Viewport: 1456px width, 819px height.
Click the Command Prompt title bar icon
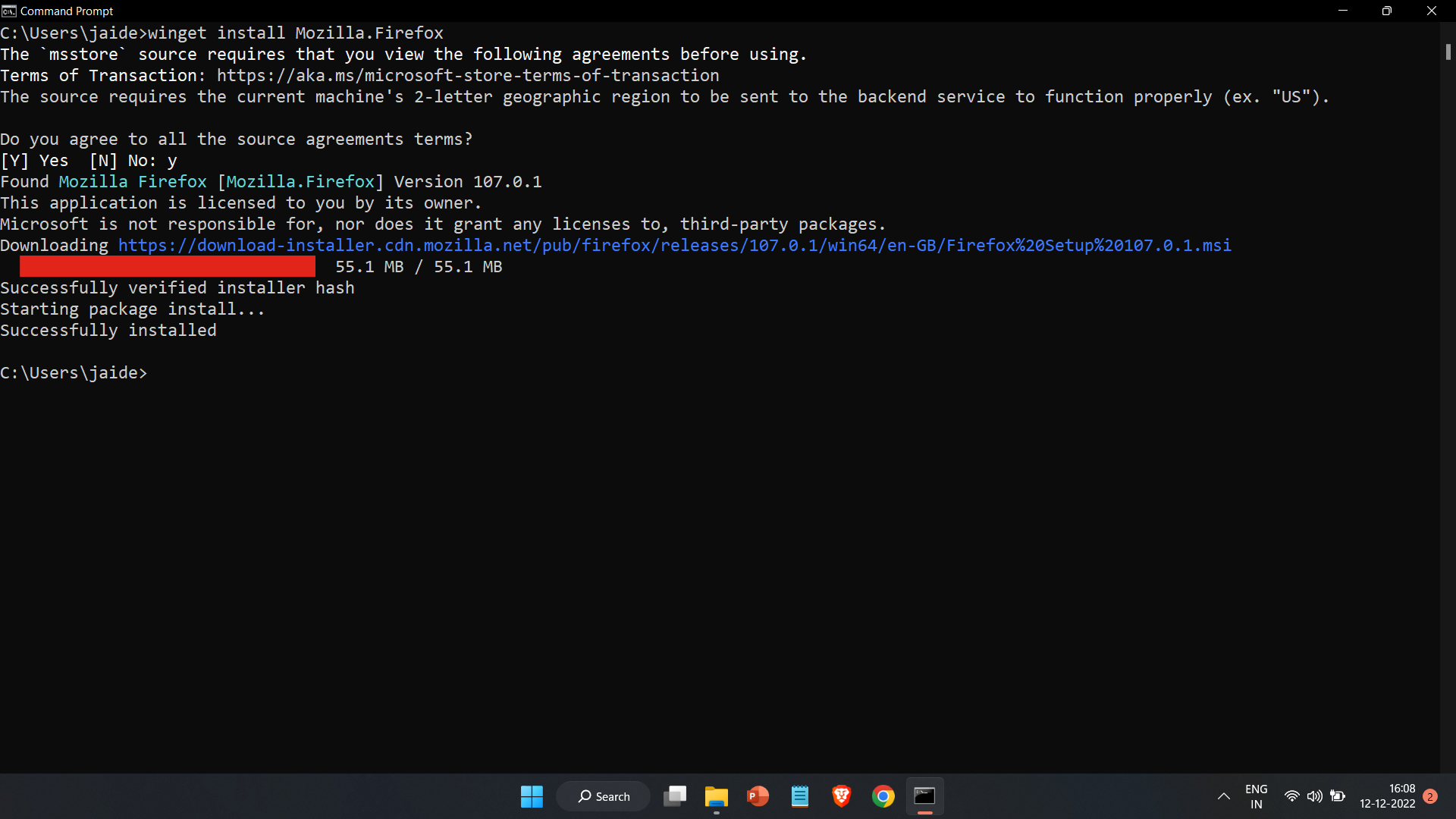click(x=9, y=11)
